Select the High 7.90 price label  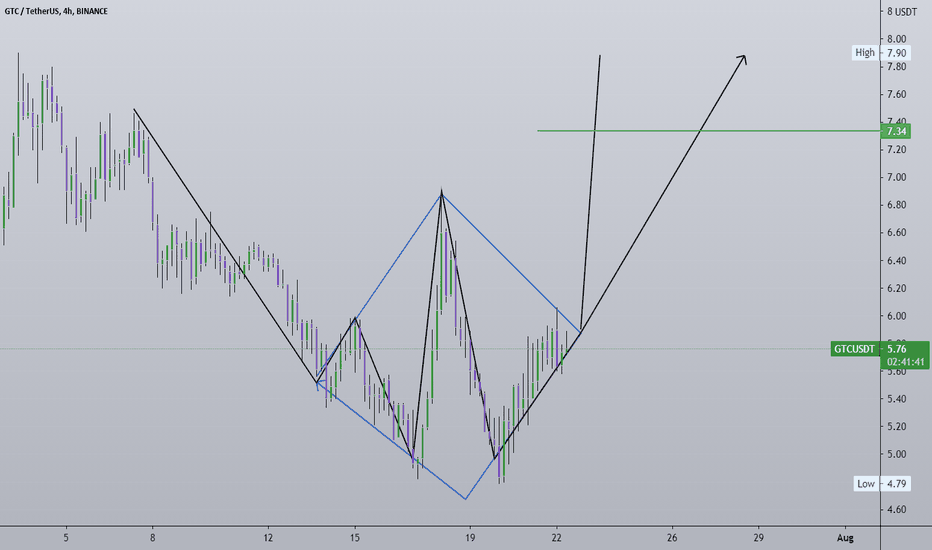880,53
